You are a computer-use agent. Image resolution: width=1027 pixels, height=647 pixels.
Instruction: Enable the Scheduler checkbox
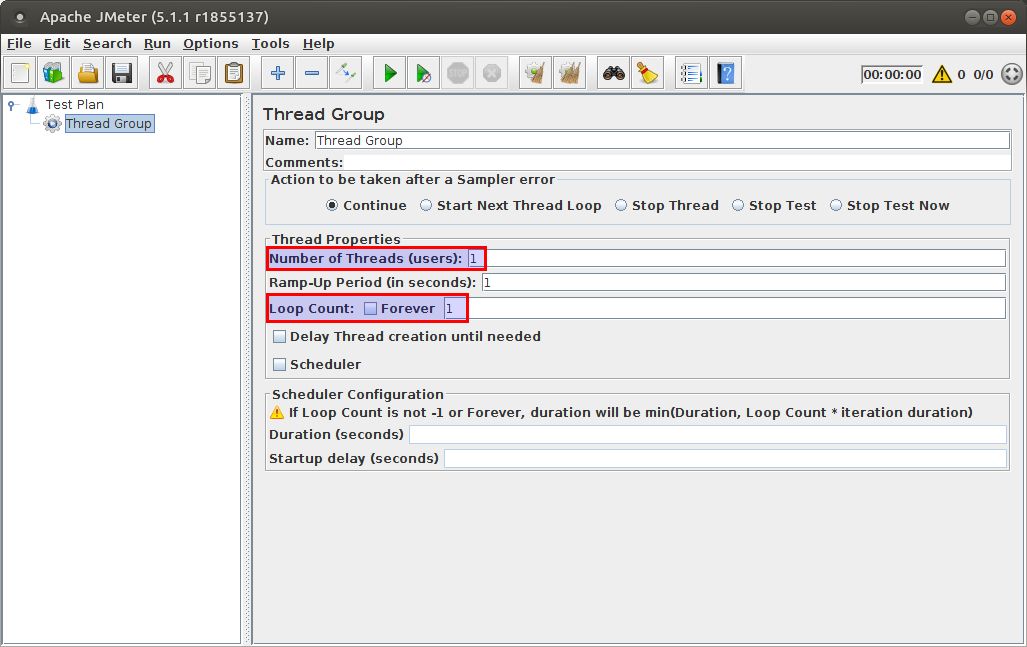(280, 365)
